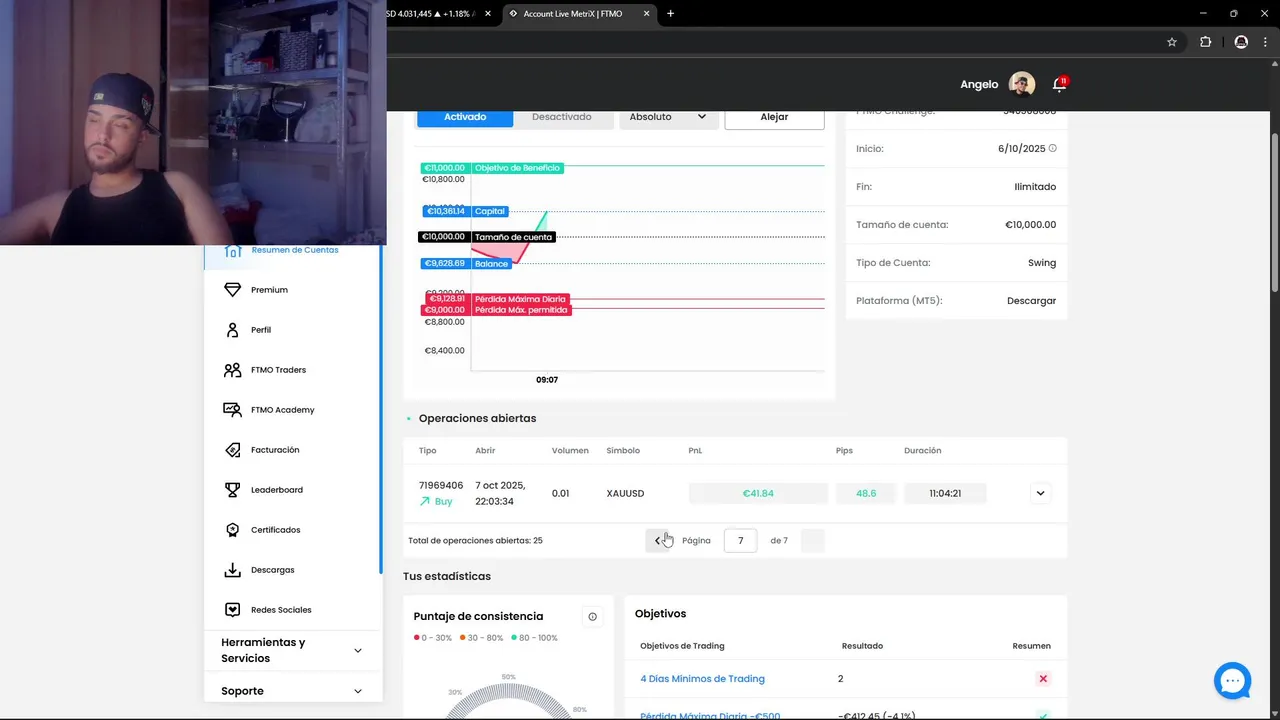Open Certificados badge icon
The width and height of the screenshot is (1280, 720).
click(232, 530)
